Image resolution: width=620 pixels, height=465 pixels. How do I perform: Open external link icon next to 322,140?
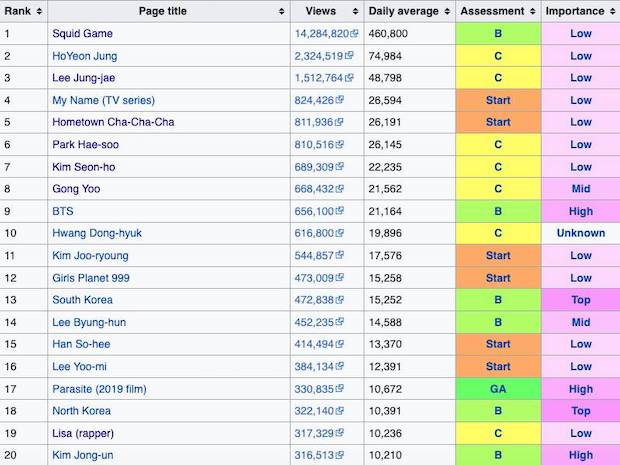pos(339,410)
